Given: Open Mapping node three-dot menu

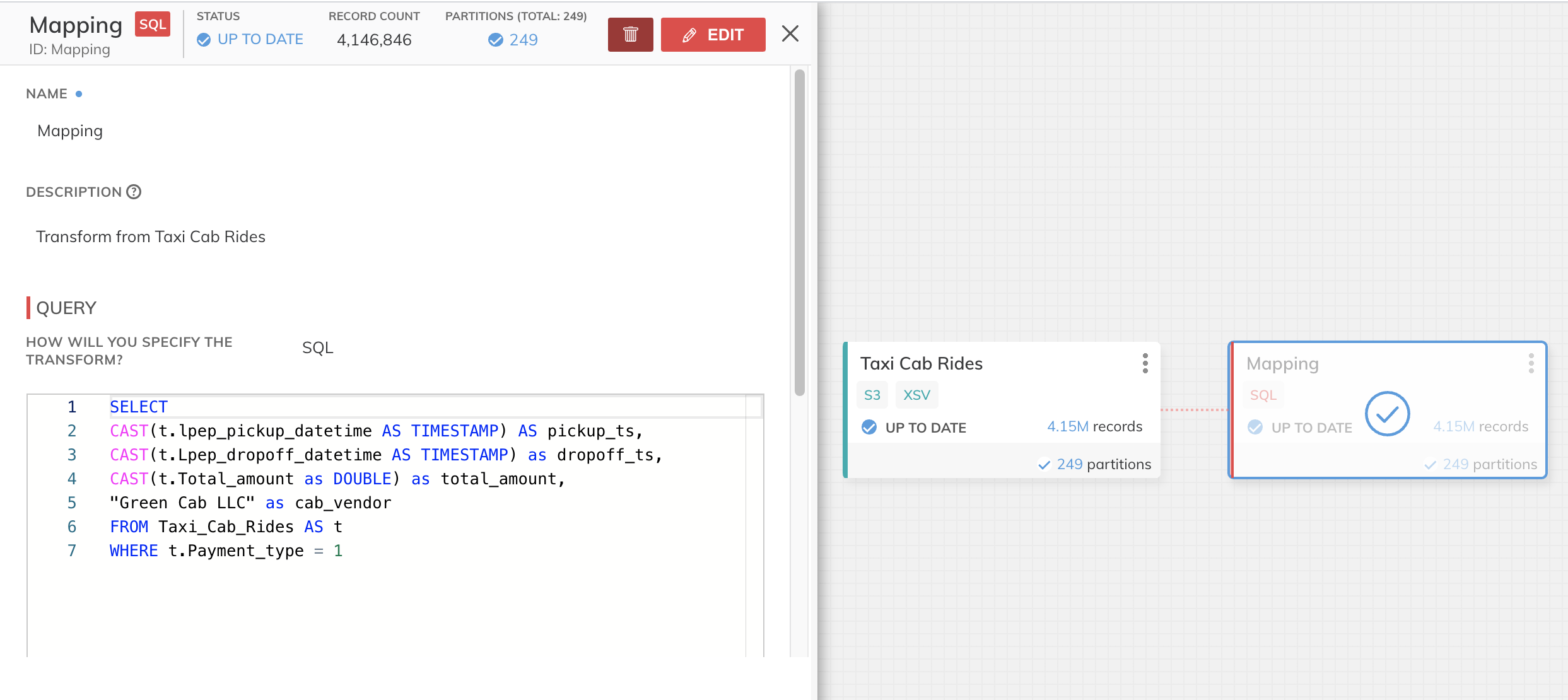Looking at the screenshot, I should [1531, 363].
